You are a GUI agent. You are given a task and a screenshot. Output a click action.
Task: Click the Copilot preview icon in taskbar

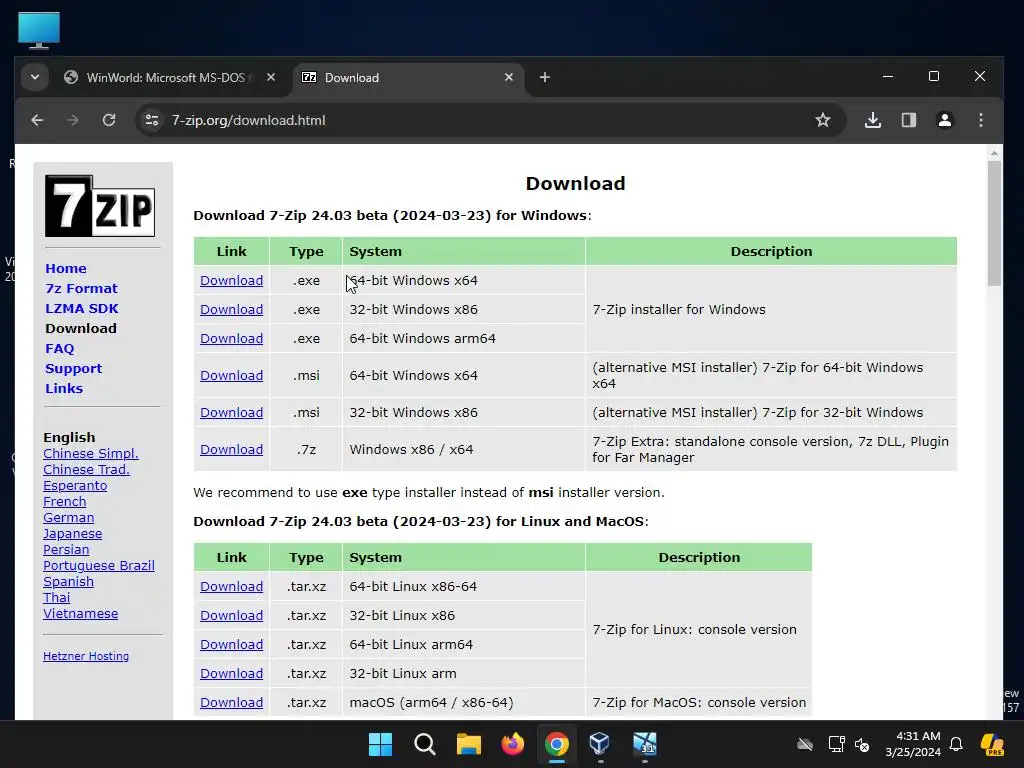click(x=993, y=744)
